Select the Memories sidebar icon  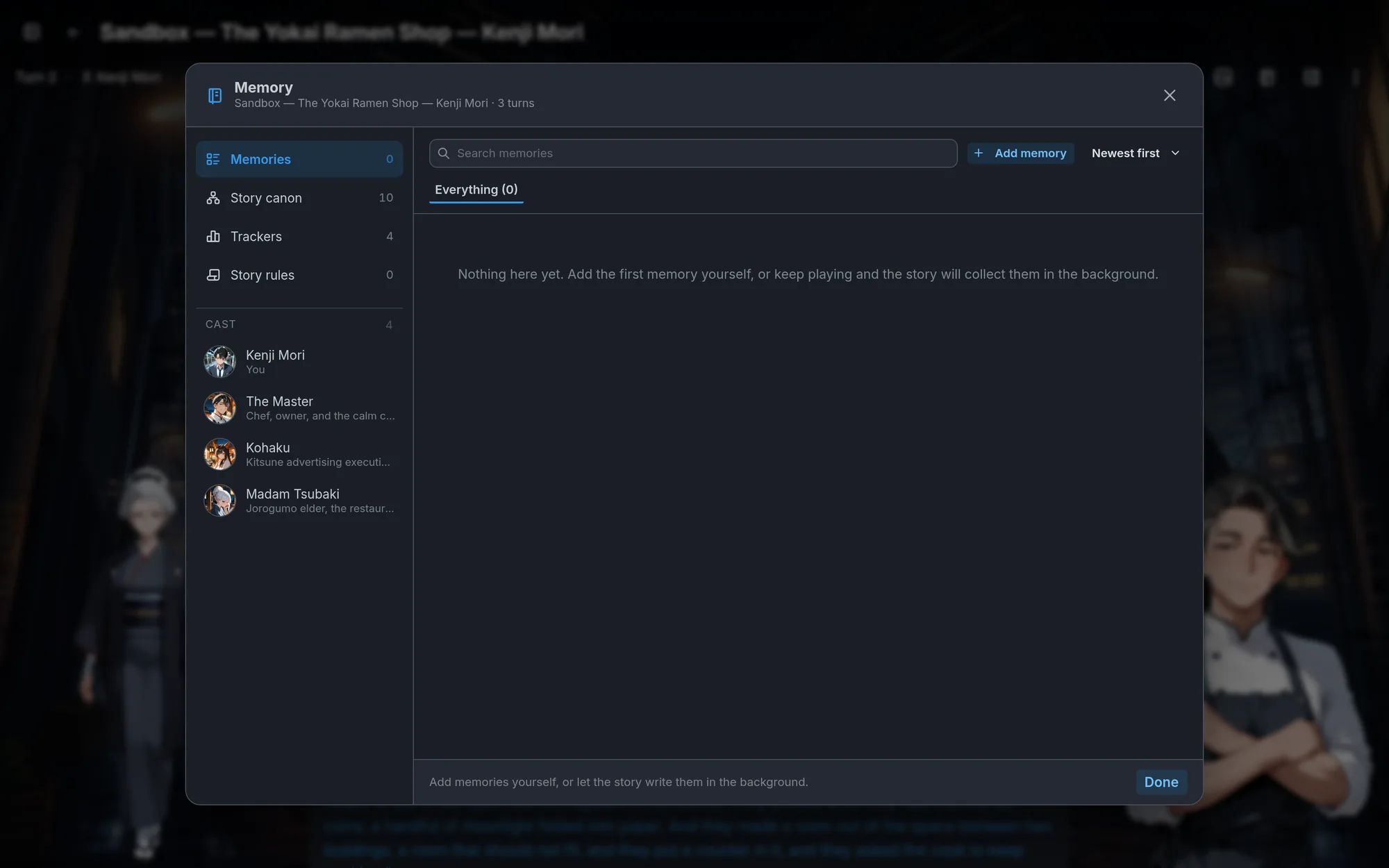213,159
